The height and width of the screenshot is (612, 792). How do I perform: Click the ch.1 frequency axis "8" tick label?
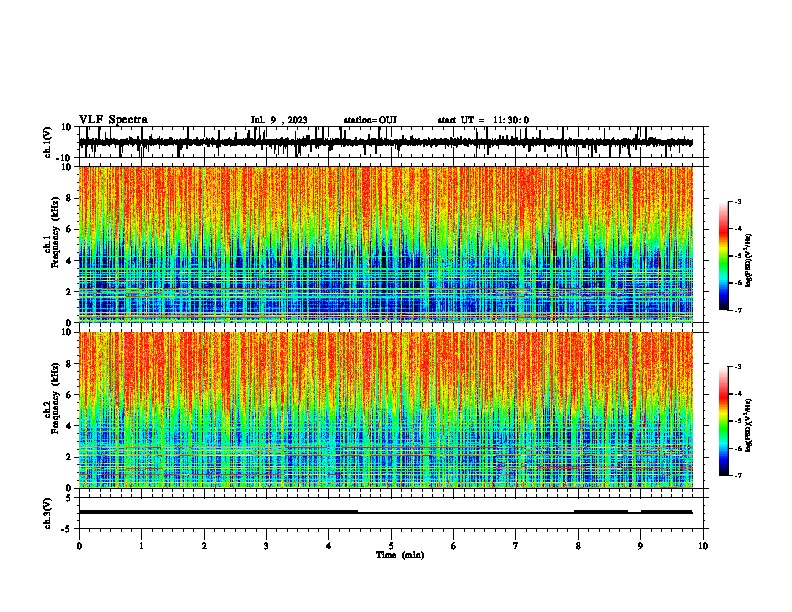pos(69,198)
